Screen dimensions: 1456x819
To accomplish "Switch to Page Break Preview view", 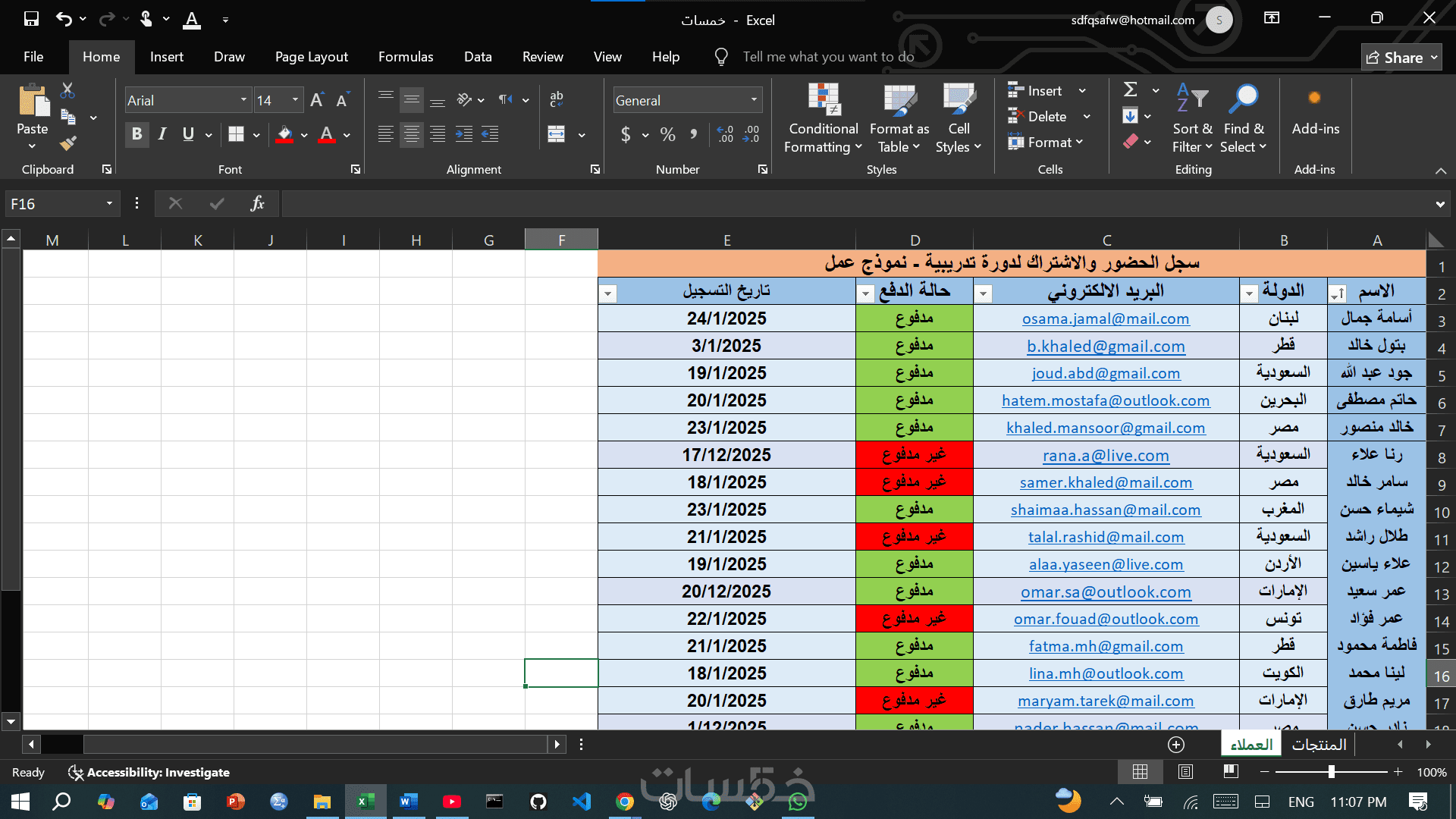I will (x=1231, y=771).
